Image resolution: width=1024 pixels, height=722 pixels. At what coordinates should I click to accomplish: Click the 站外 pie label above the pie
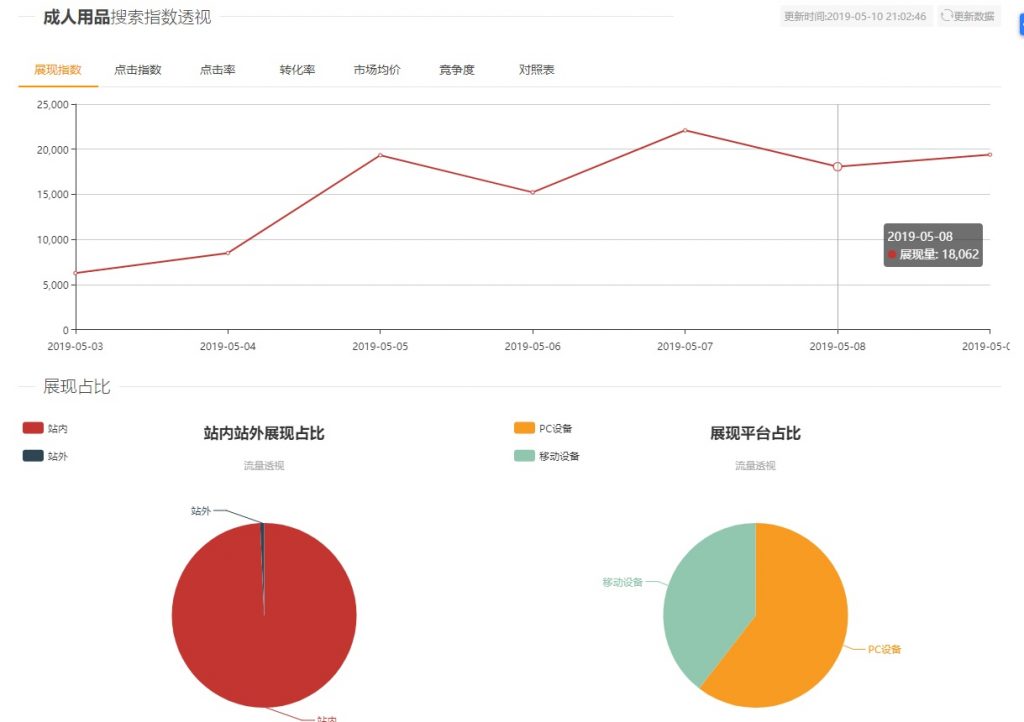click(x=200, y=510)
